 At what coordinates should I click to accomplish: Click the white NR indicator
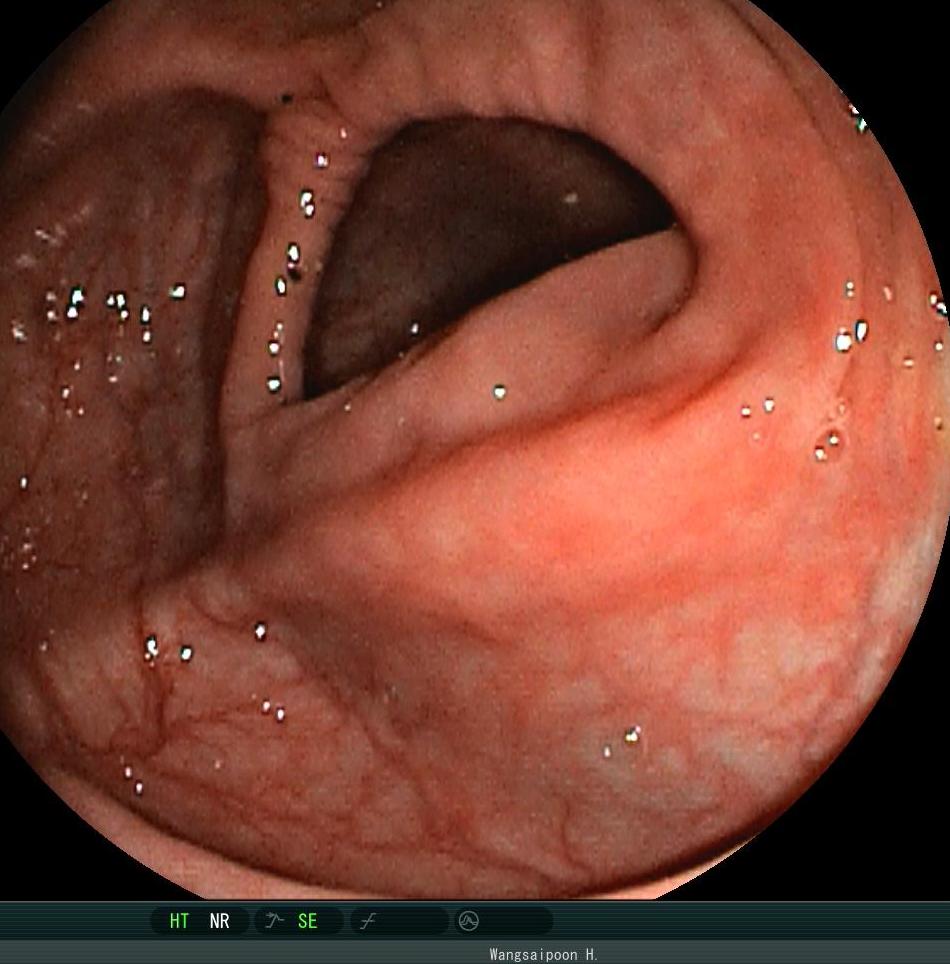(x=220, y=921)
